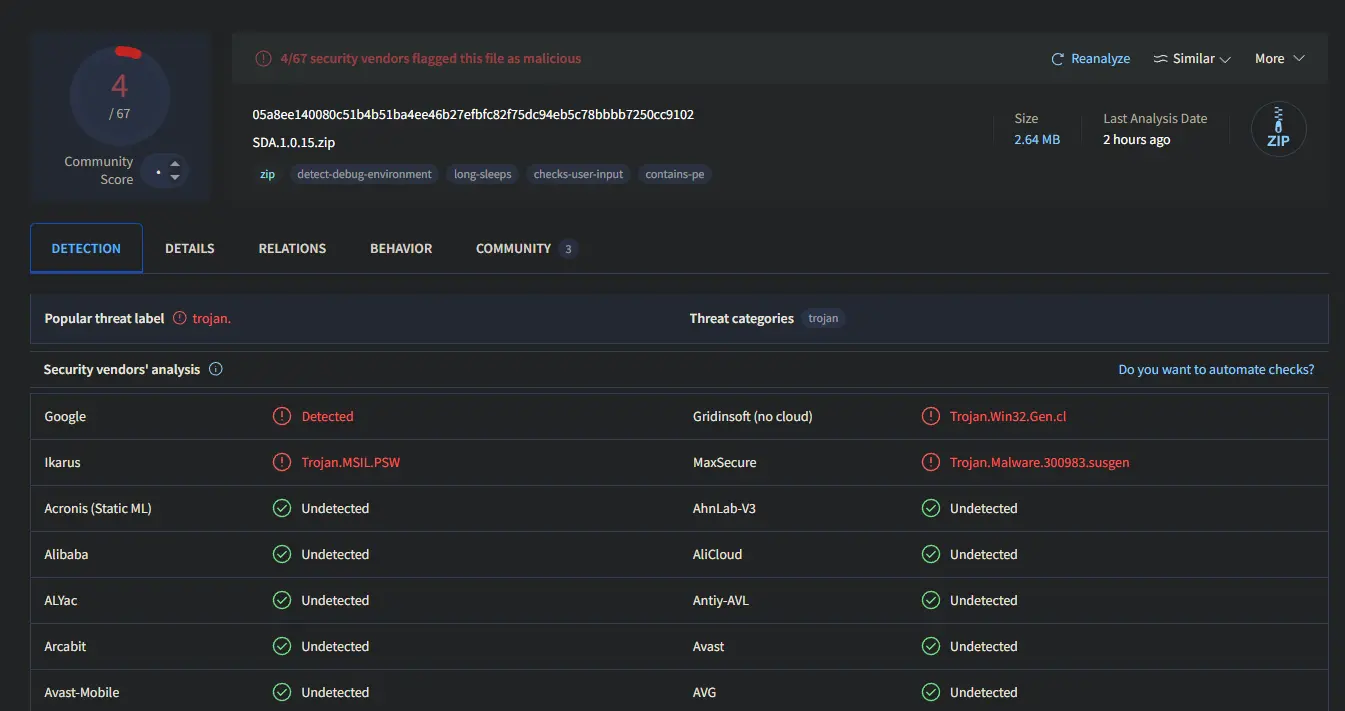
Task: Open the Similar dropdown menu
Action: pos(1192,59)
